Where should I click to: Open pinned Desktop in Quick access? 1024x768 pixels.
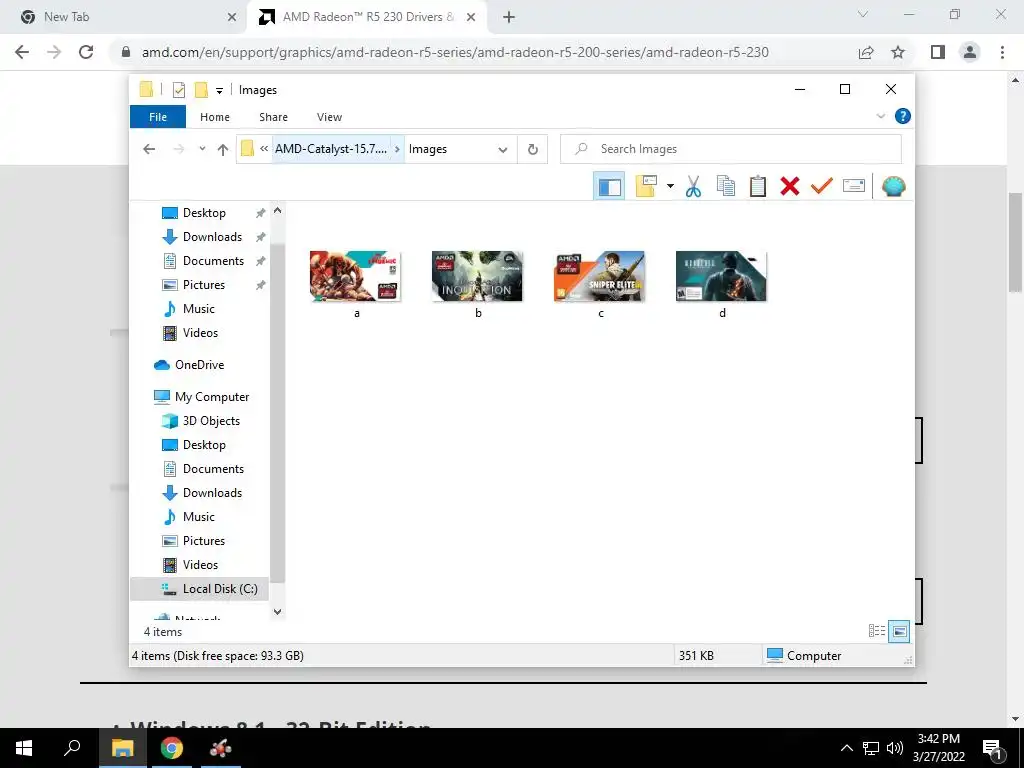coord(204,213)
